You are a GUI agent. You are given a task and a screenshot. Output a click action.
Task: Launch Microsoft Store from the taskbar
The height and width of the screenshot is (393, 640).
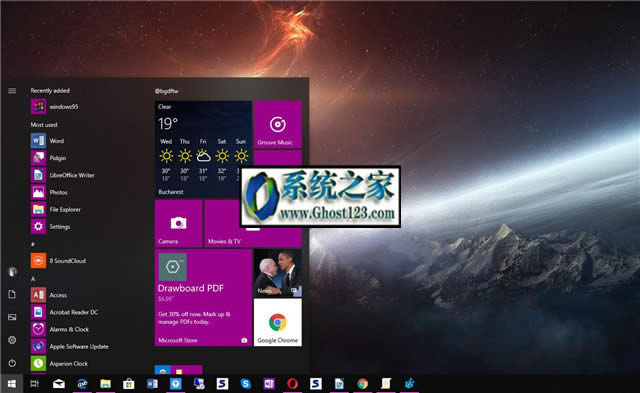pyautogui.click(x=129, y=384)
